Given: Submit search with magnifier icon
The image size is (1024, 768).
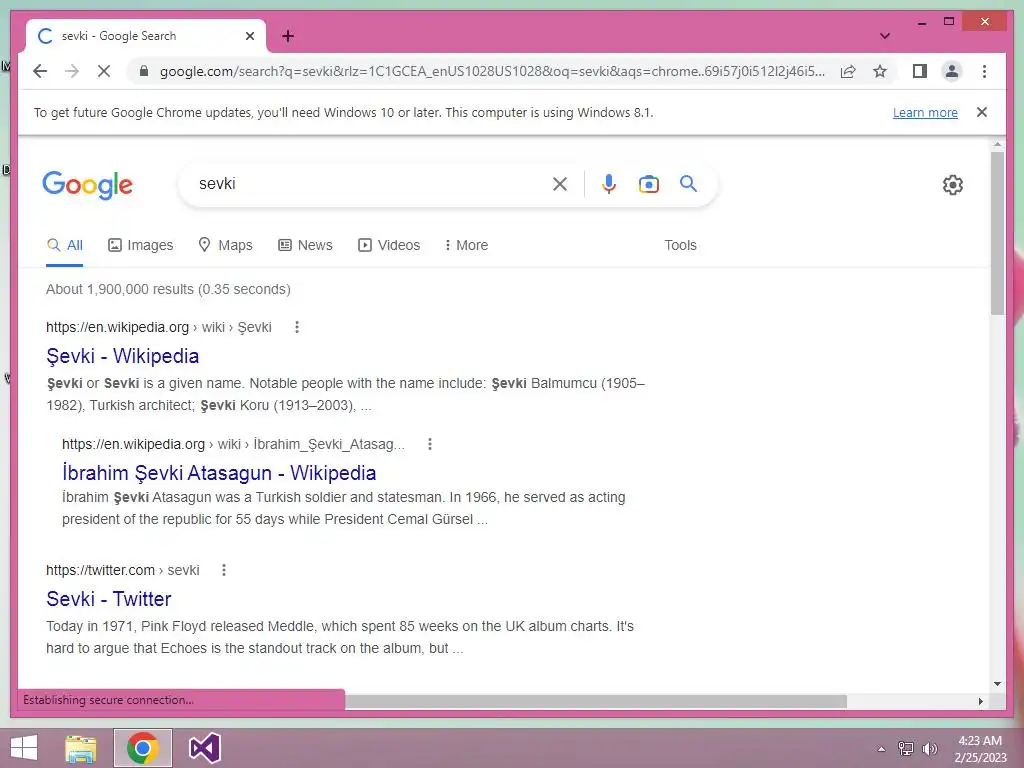Looking at the screenshot, I should pos(688,184).
